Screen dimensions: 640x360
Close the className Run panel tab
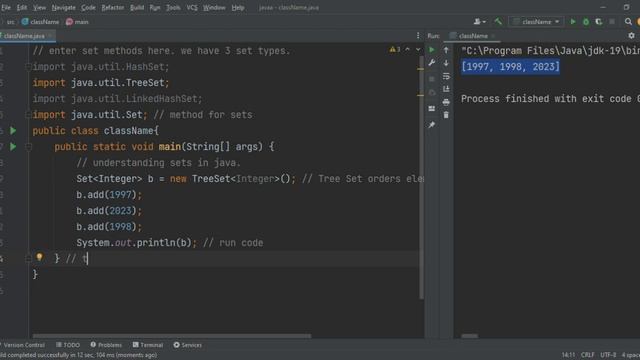(x=493, y=36)
